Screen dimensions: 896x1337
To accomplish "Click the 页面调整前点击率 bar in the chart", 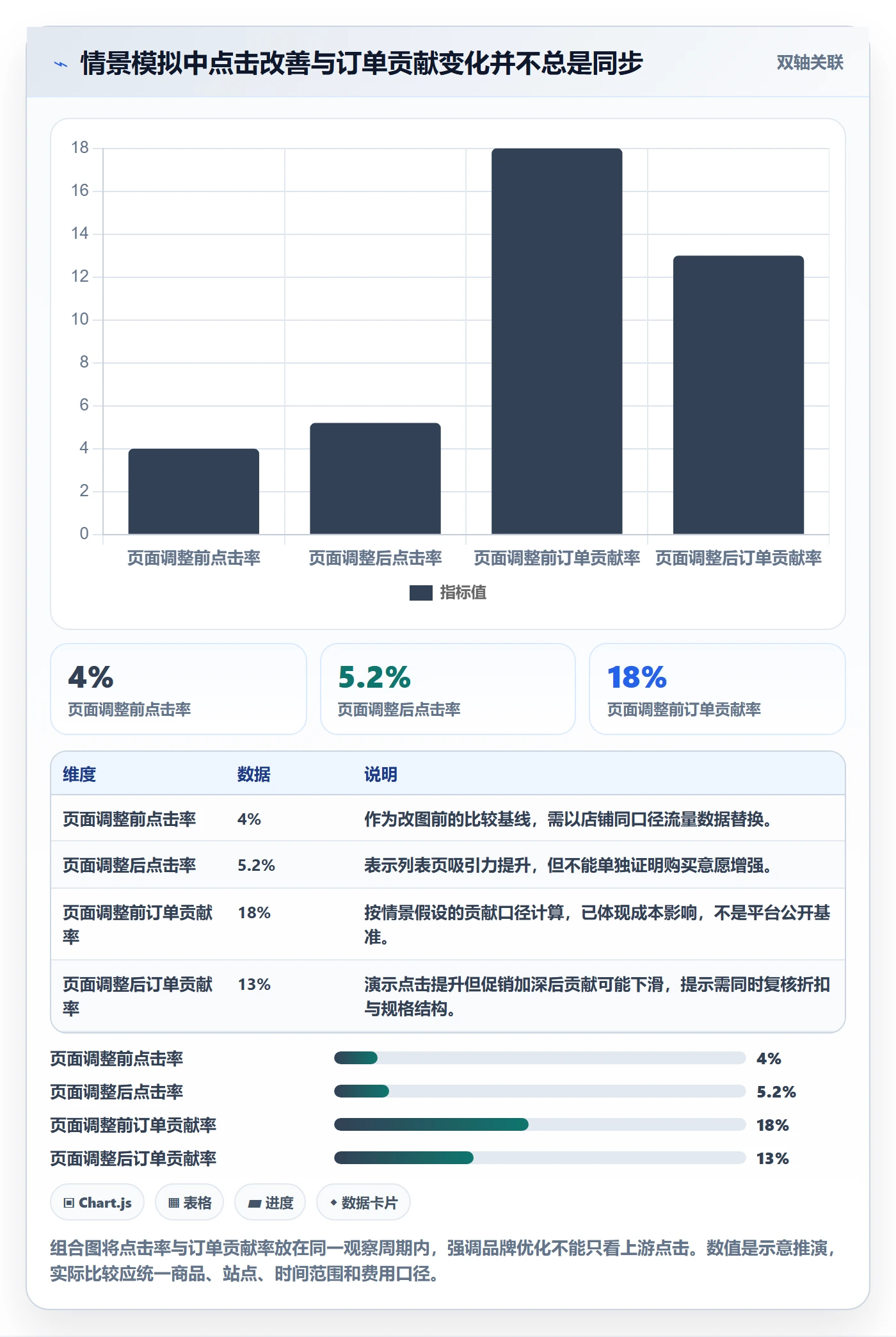I will [194, 491].
